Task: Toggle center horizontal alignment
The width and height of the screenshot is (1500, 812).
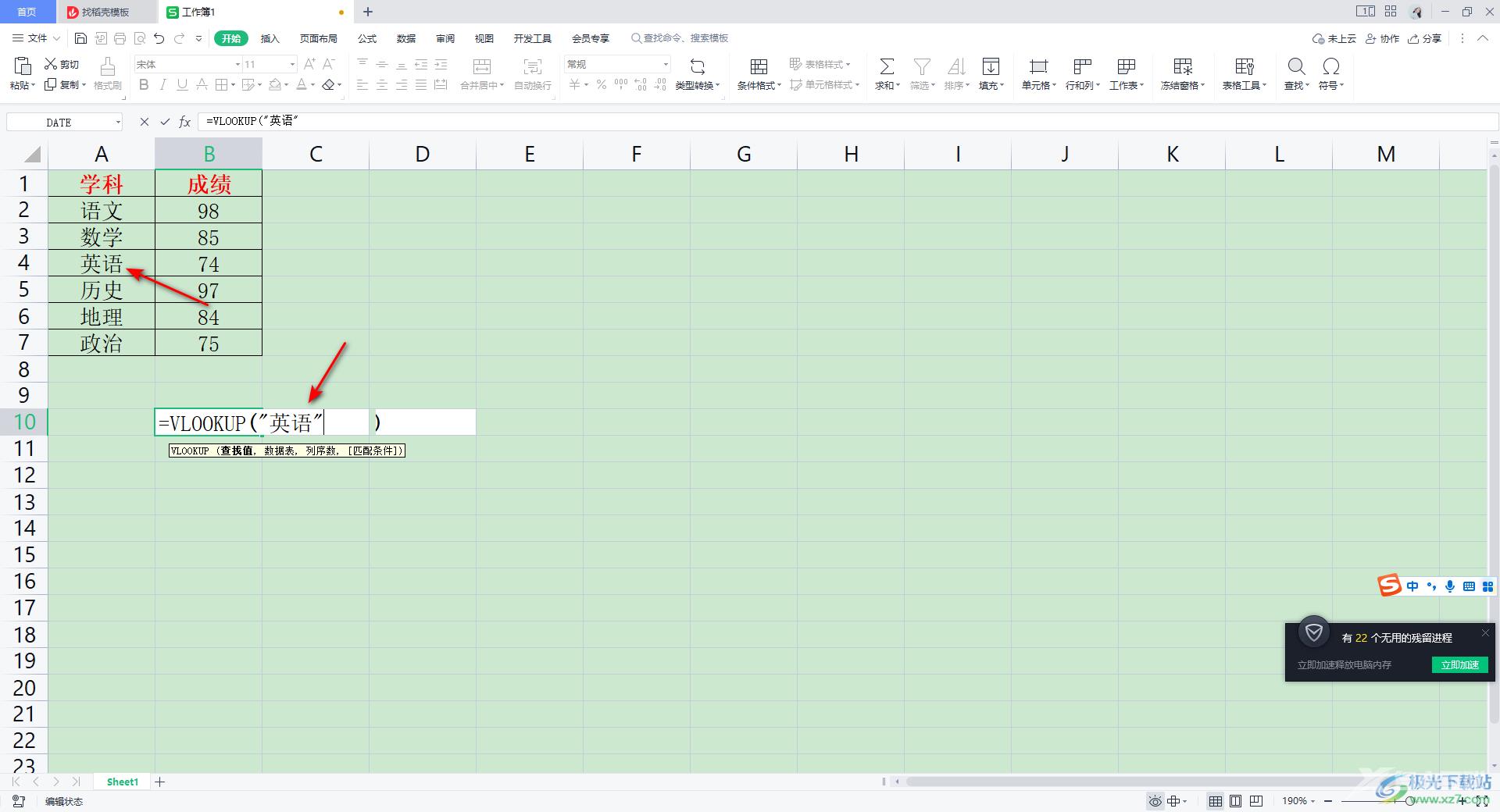Action: click(x=382, y=84)
